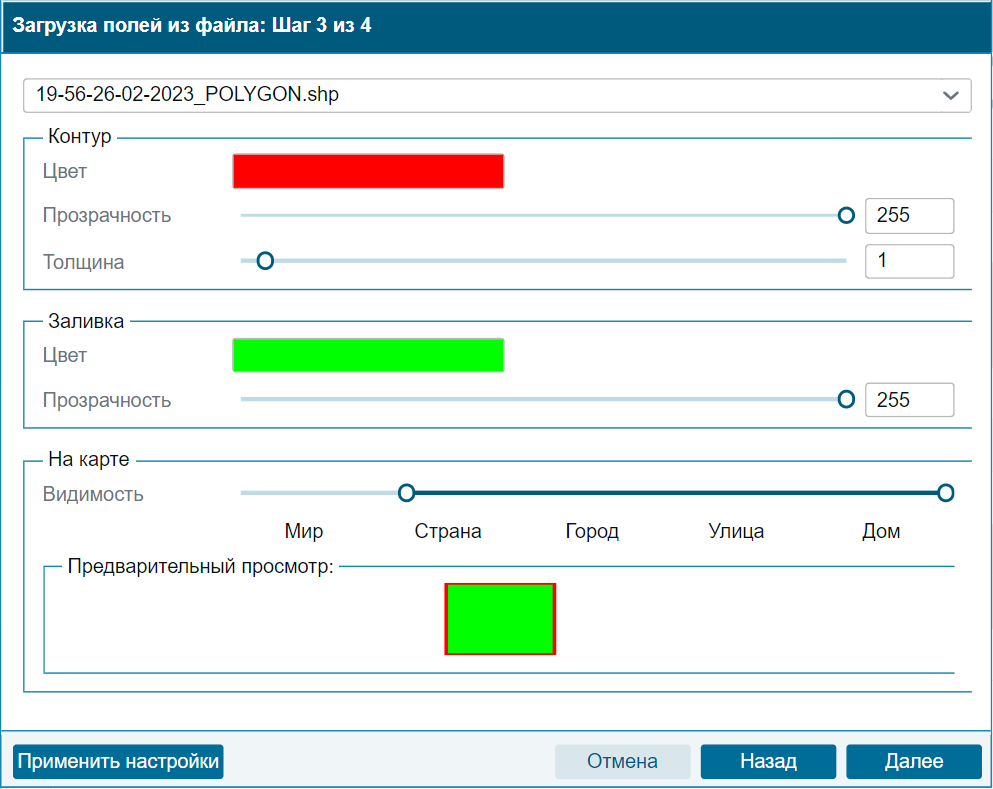This screenshot has height=789, width=993.
Task: Pick the red contour color swatch
Action: click(368, 171)
